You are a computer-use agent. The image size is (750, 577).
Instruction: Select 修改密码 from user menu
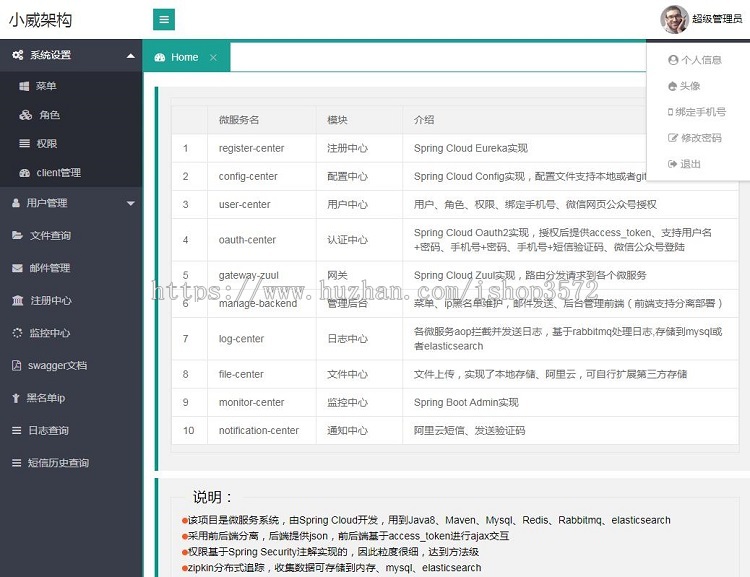pos(698,138)
